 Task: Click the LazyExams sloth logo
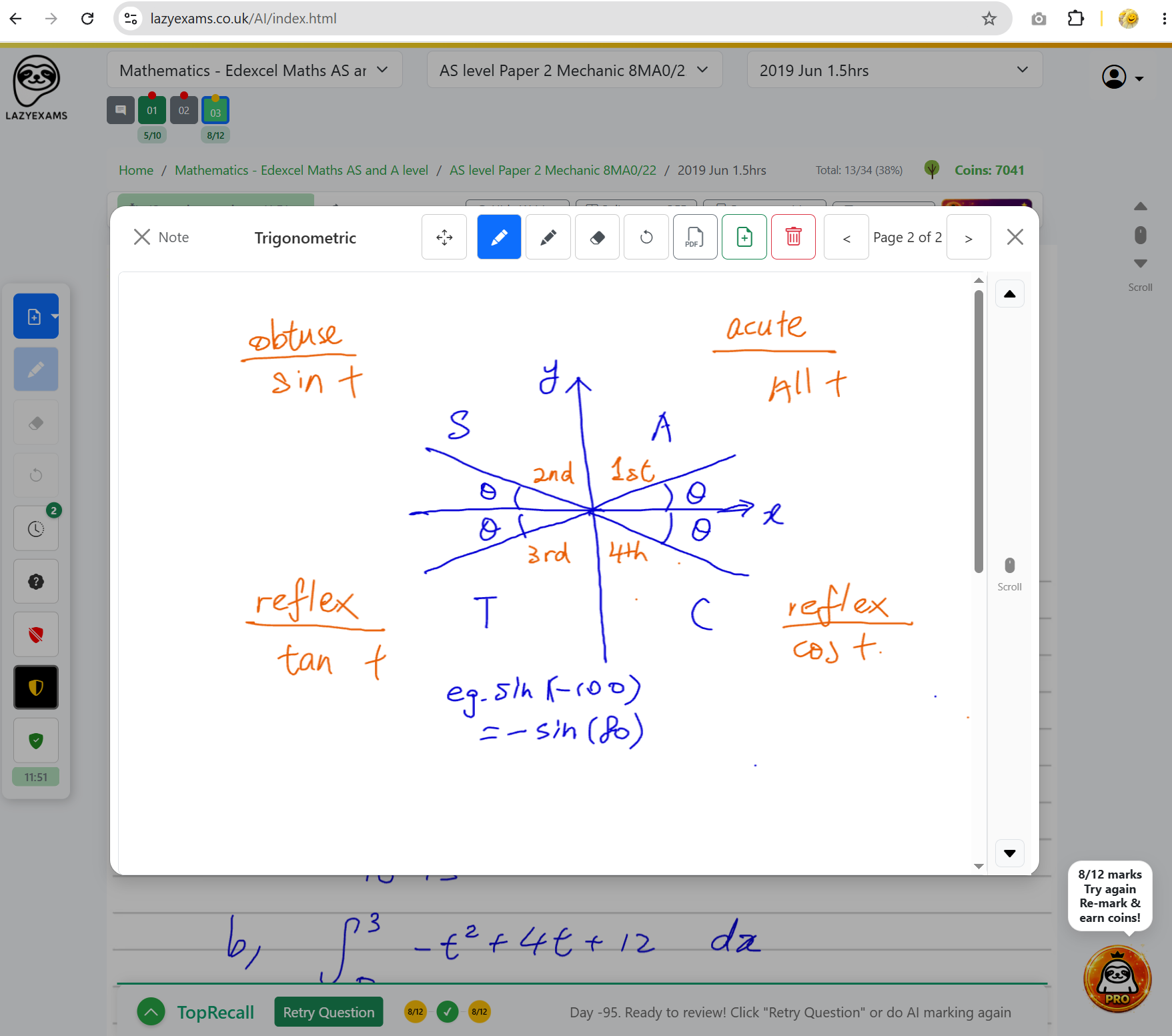(x=37, y=87)
